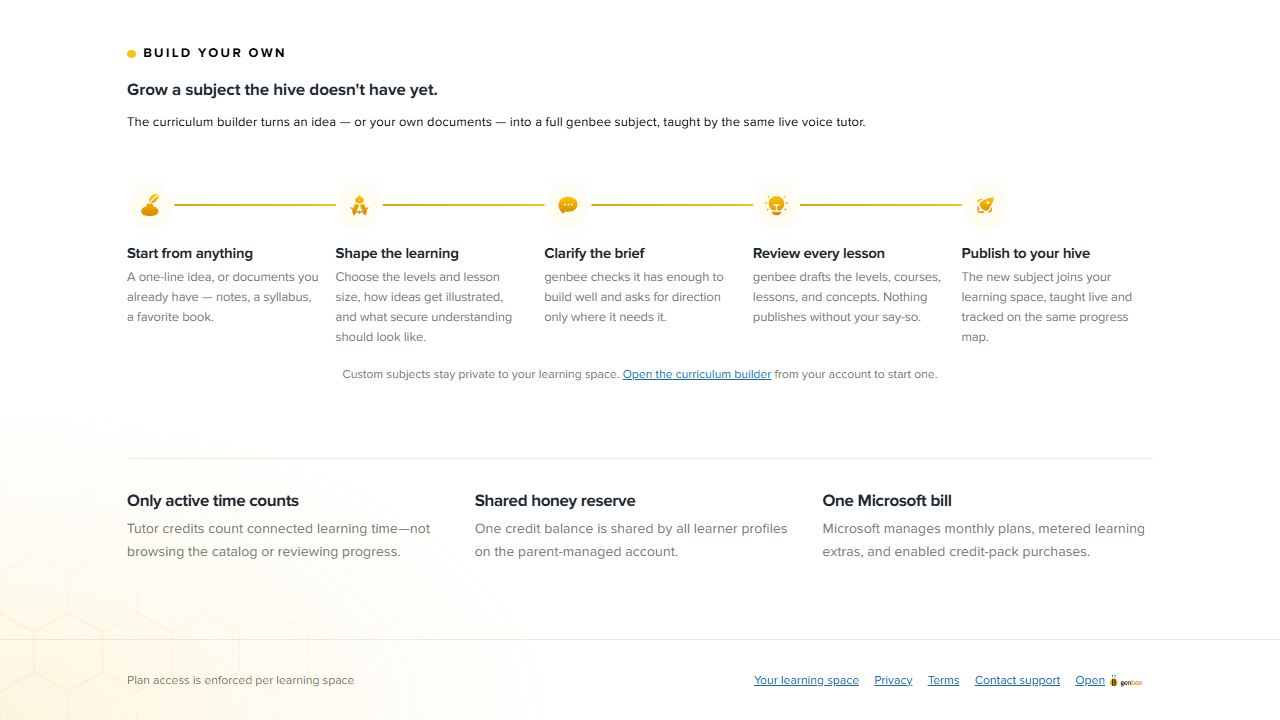Click the Shared honey reserve heading

pos(555,501)
